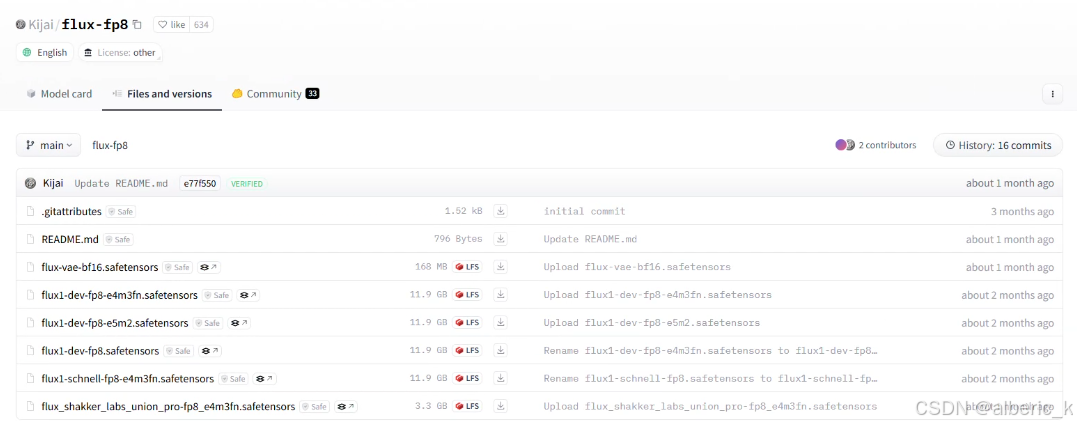Open file viewer icon for flux-vae-bf16.safetensors

click(x=209, y=268)
